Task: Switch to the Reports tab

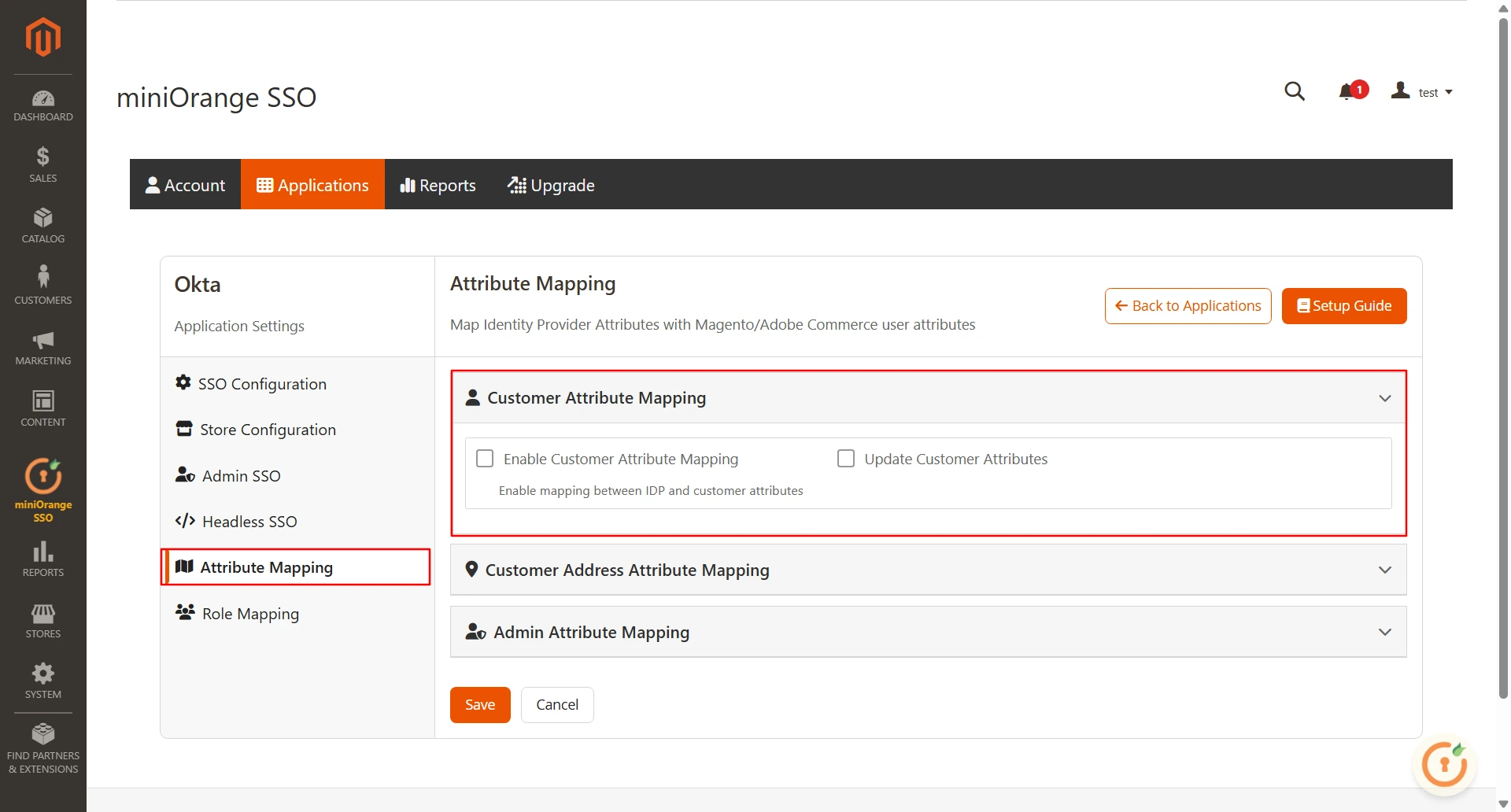Action: (438, 185)
